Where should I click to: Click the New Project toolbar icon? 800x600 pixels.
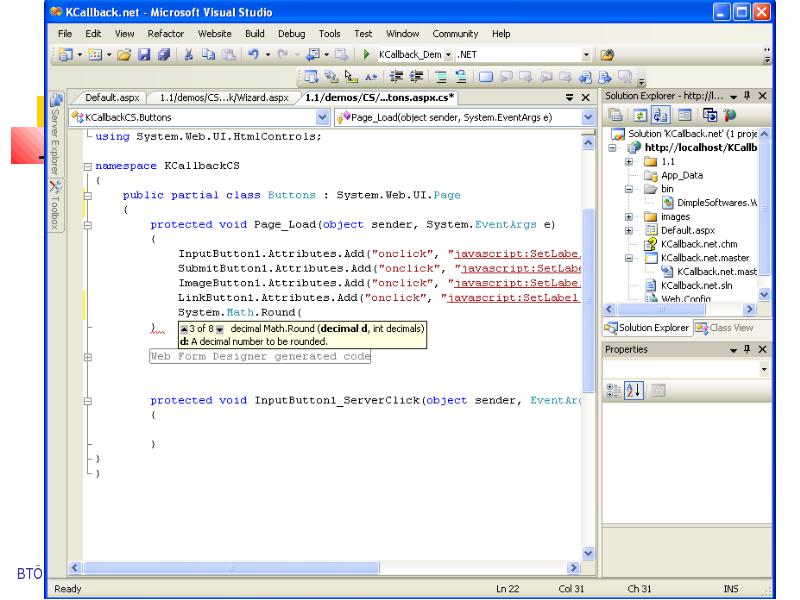click(66, 55)
